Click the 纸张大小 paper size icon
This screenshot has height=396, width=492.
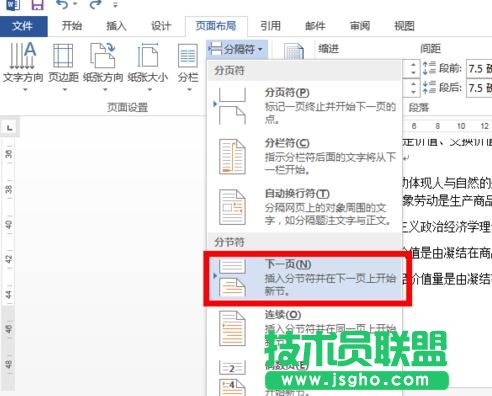click(148, 56)
